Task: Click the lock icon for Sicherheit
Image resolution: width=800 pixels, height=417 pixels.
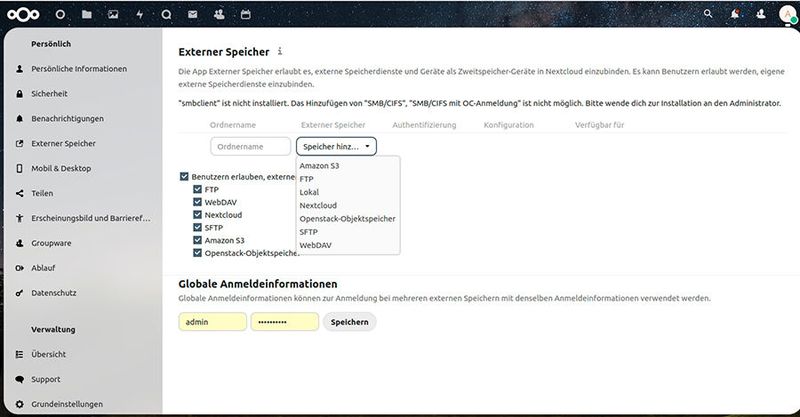Action: point(19,93)
